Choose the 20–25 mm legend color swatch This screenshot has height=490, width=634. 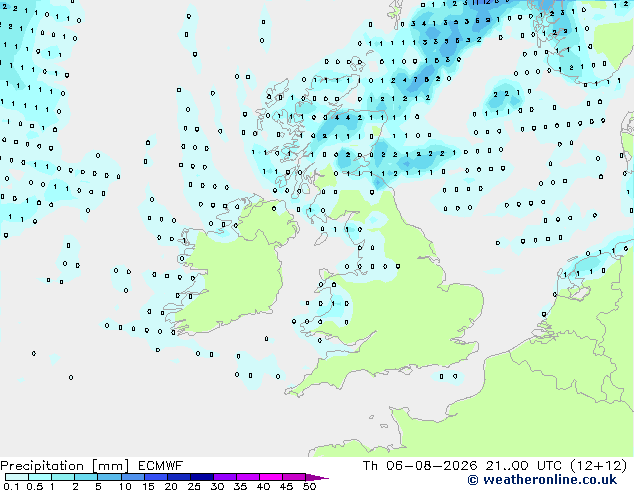pos(179,477)
